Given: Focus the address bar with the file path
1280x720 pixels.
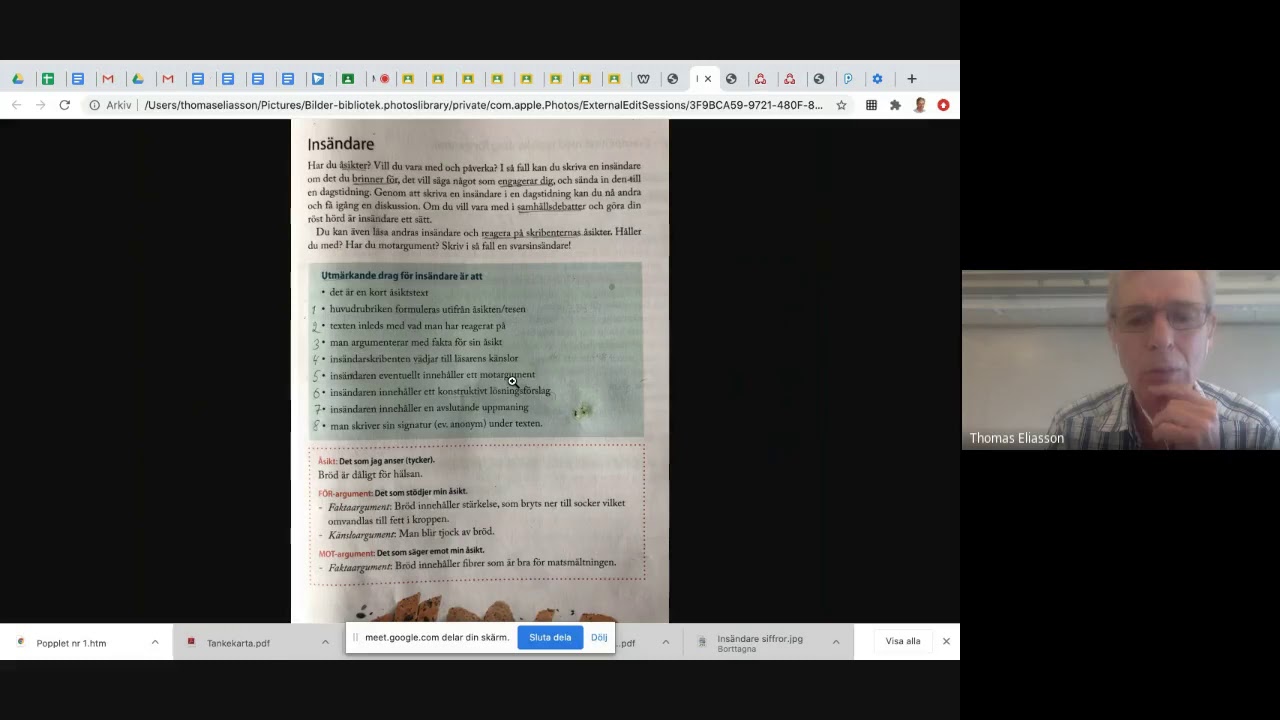Looking at the screenshot, I should (x=483, y=105).
